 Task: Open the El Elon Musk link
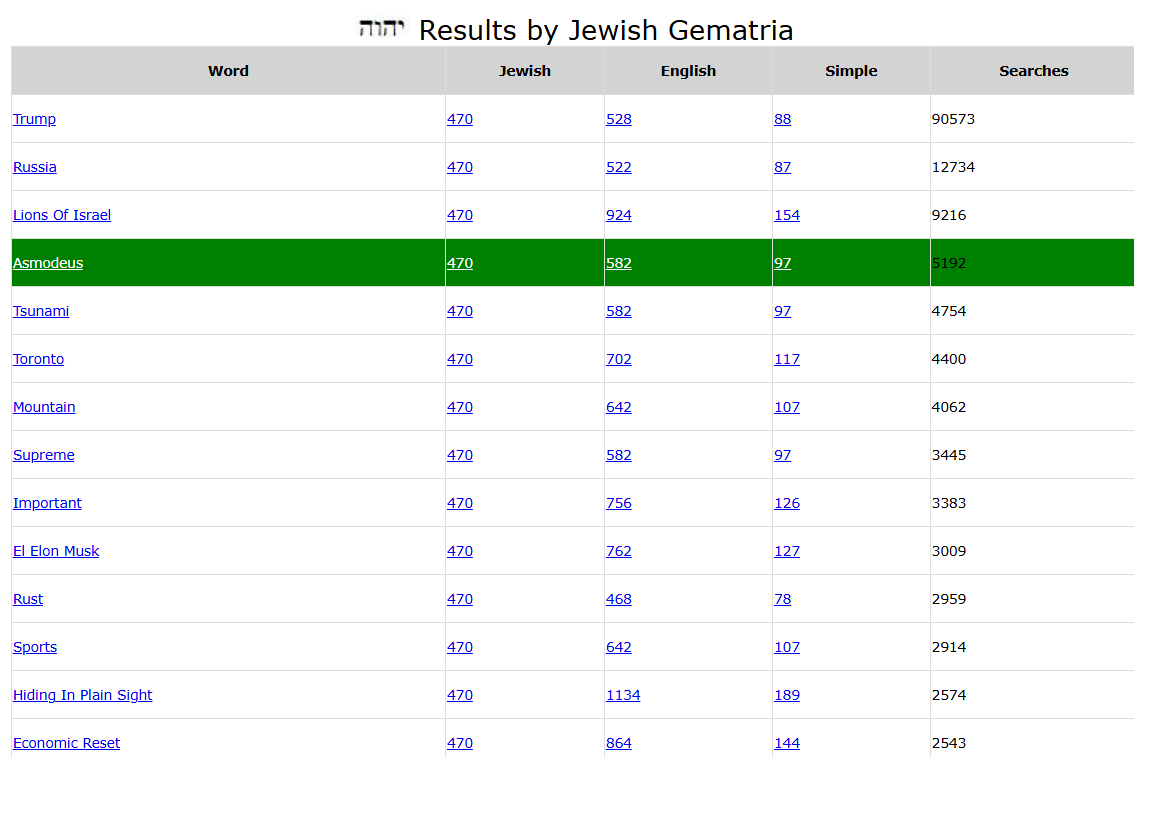[x=56, y=551]
